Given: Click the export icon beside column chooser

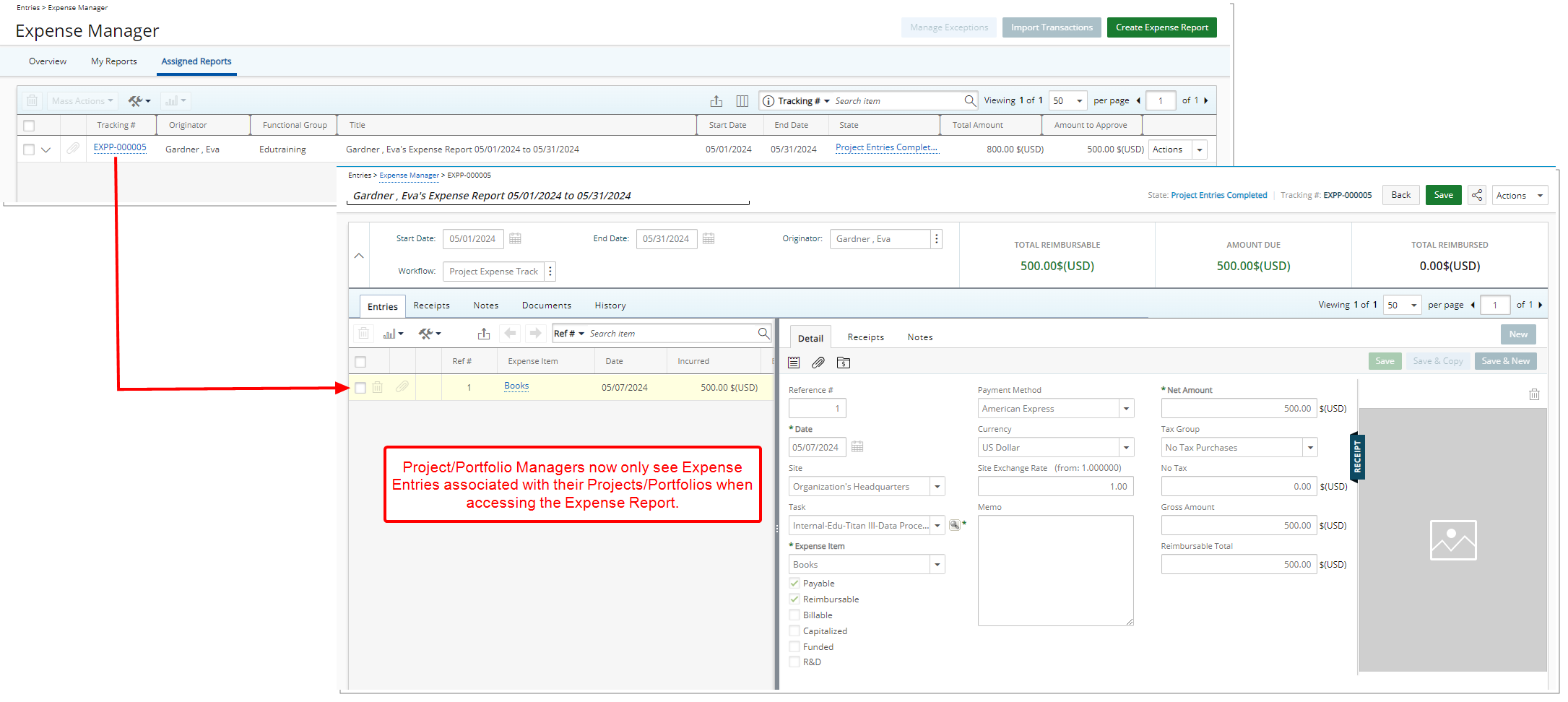Looking at the screenshot, I should click(x=716, y=101).
